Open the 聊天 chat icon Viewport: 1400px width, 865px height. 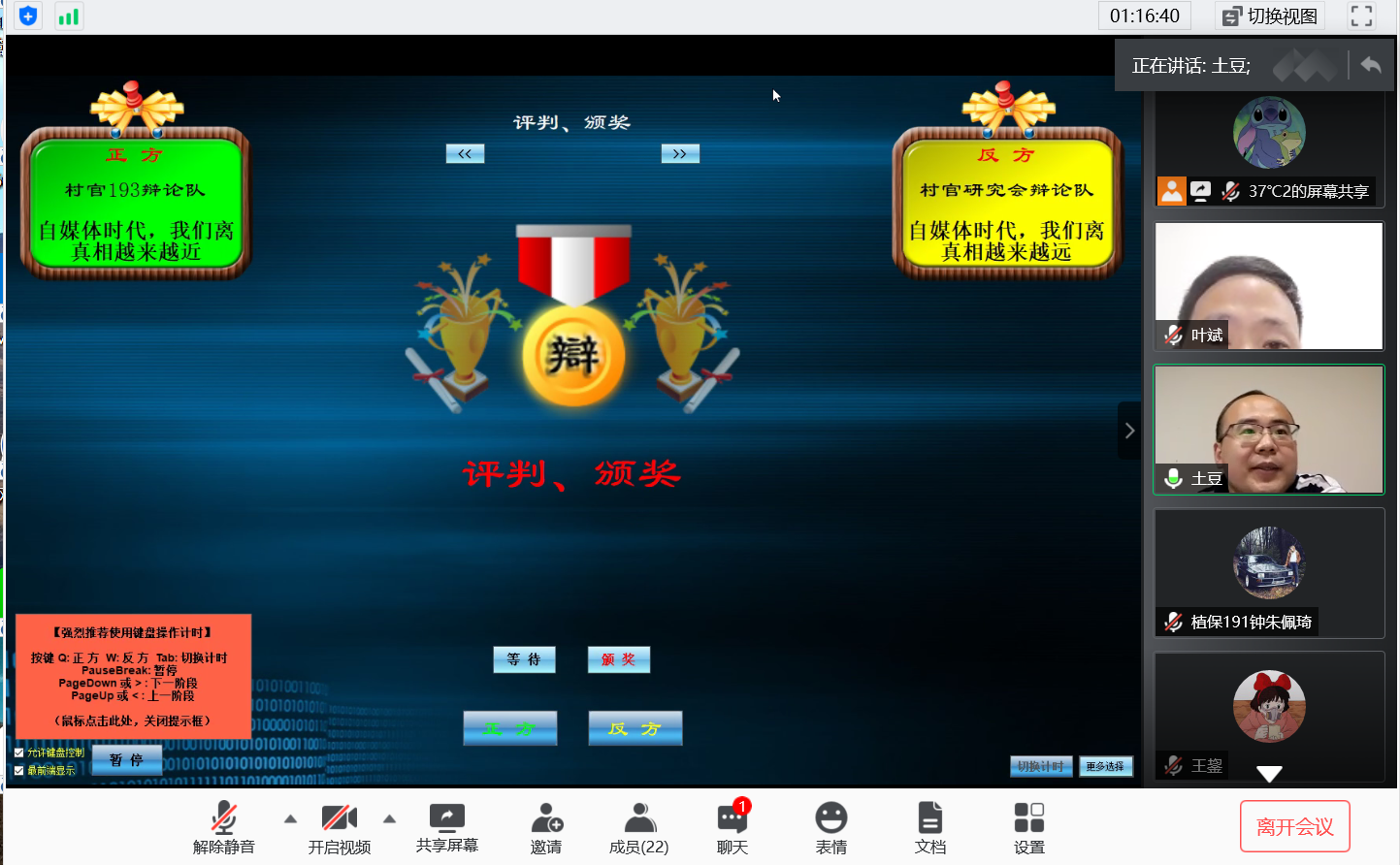click(x=733, y=817)
